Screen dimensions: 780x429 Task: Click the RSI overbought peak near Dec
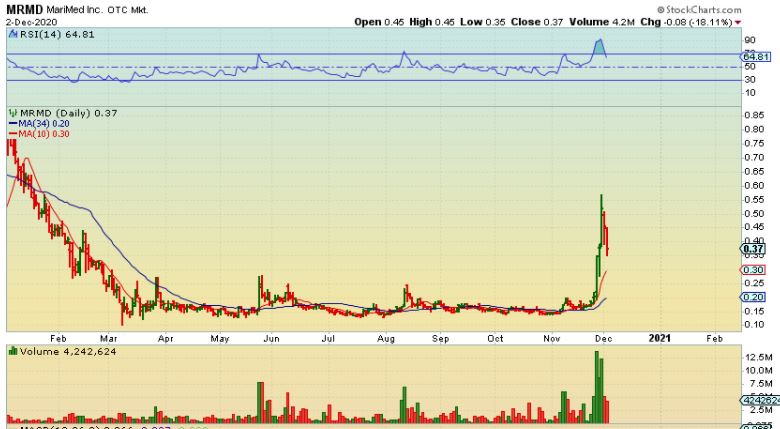[x=600, y=47]
